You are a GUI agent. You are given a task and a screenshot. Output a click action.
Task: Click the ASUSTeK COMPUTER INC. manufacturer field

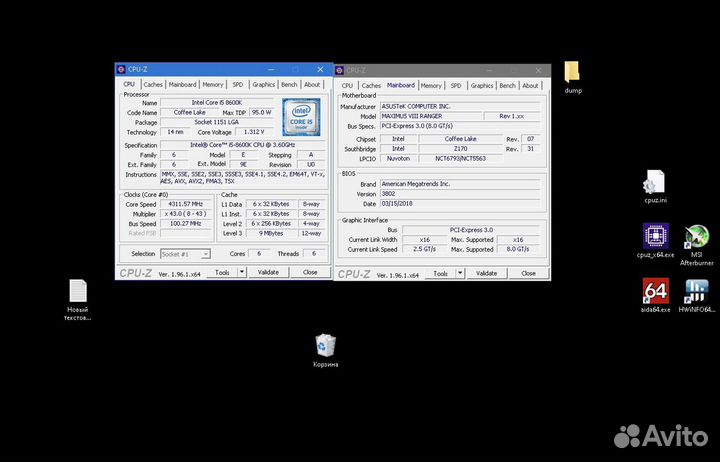[x=461, y=106]
